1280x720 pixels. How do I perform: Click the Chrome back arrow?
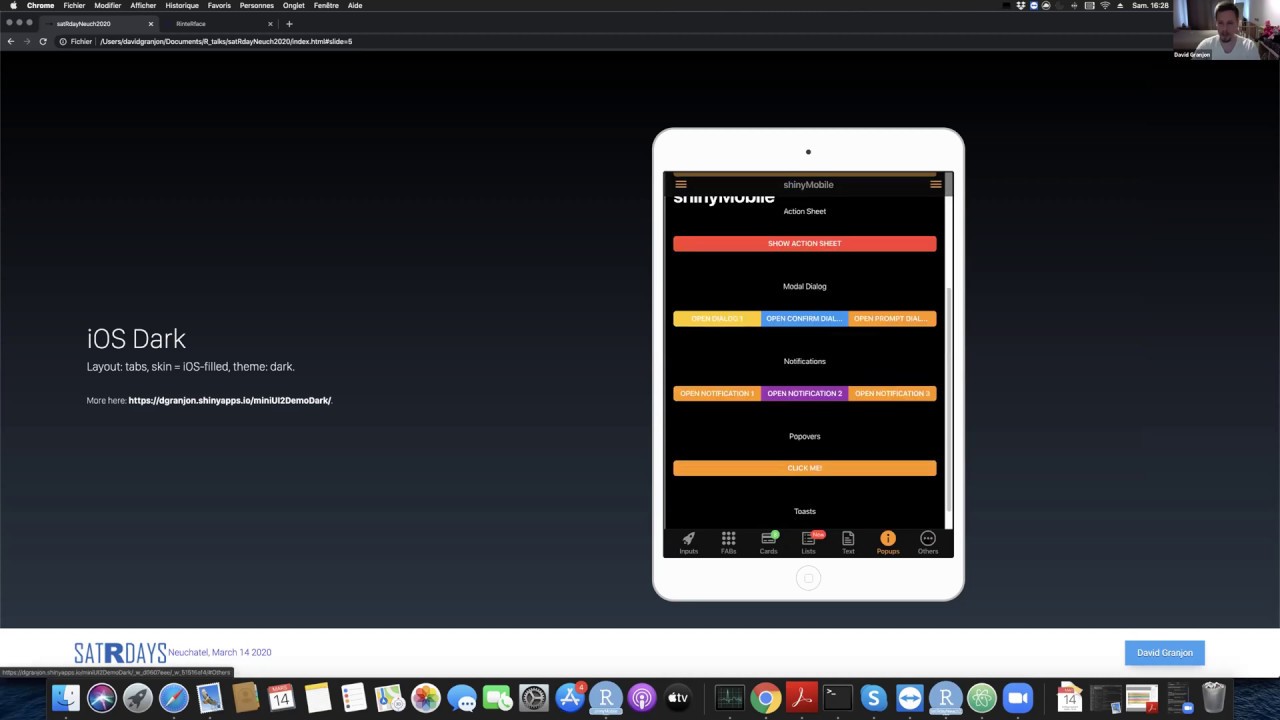(x=10, y=41)
